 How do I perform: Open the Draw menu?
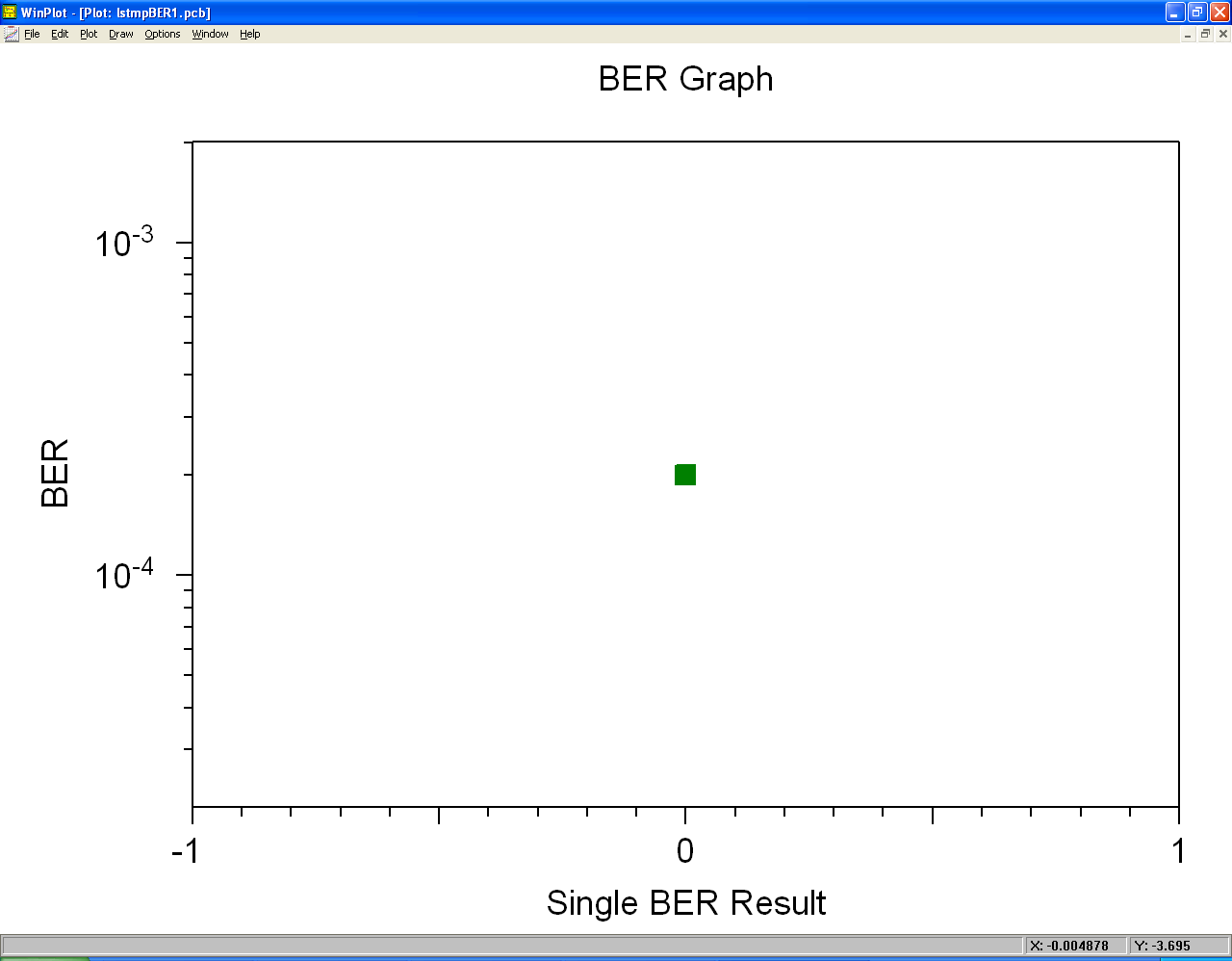click(x=121, y=34)
